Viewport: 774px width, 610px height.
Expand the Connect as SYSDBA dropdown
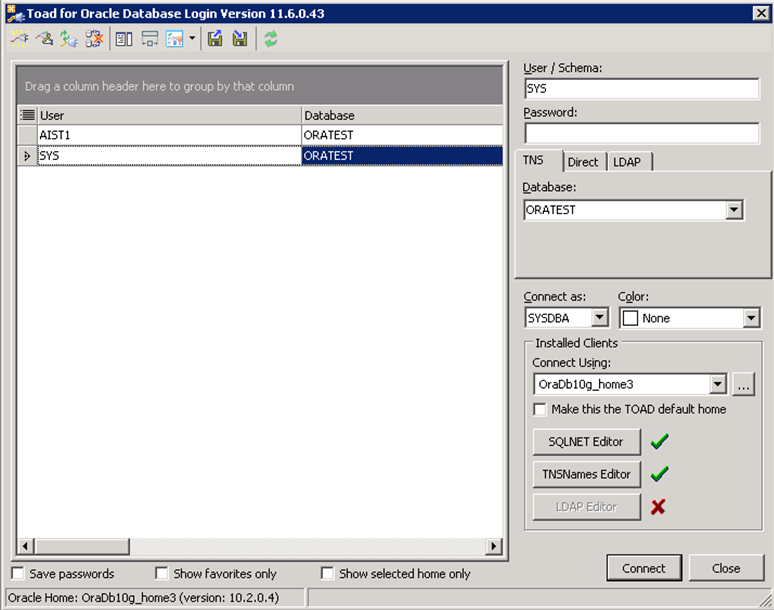tap(599, 318)
